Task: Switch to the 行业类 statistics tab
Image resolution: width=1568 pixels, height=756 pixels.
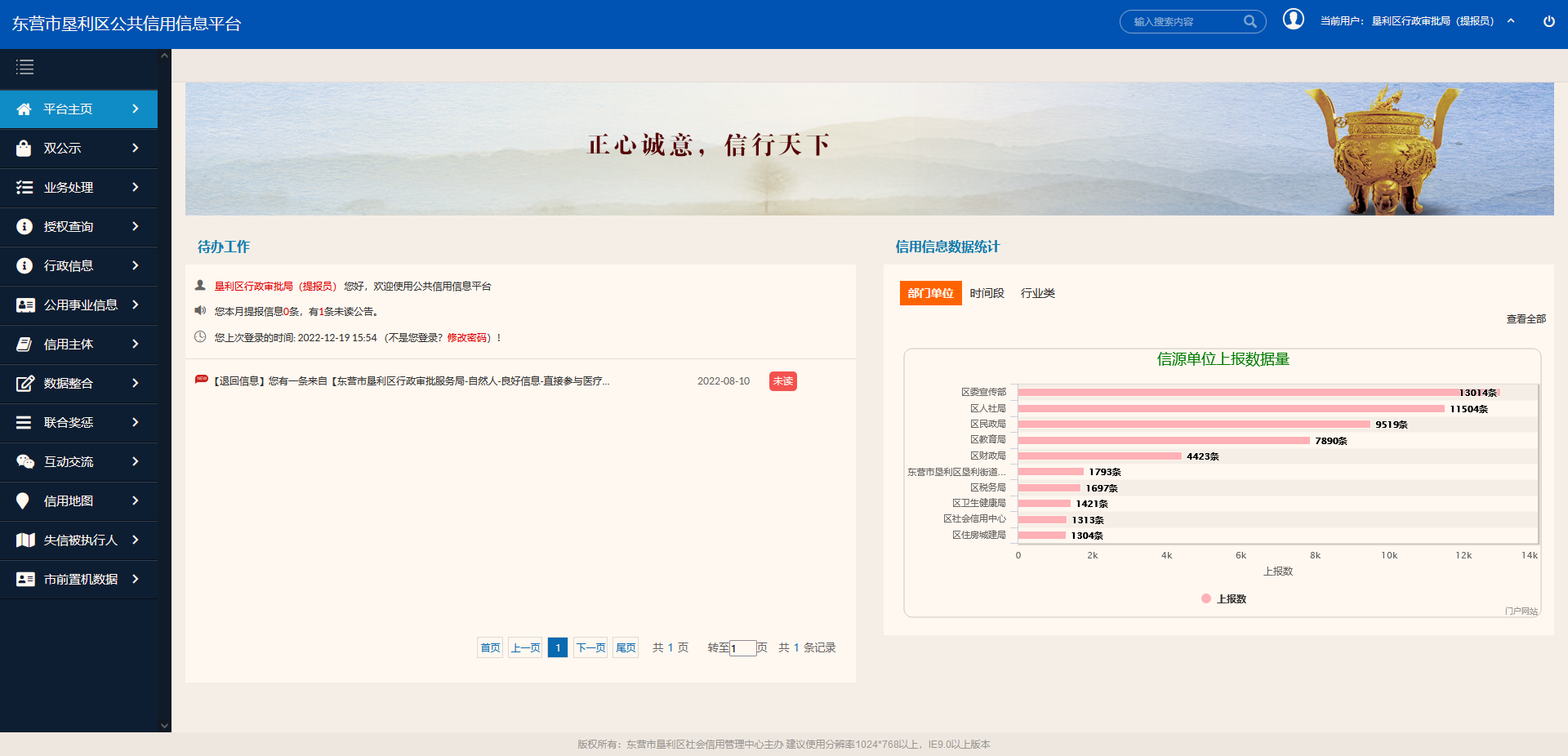Action: click(x=1037, y=293)
